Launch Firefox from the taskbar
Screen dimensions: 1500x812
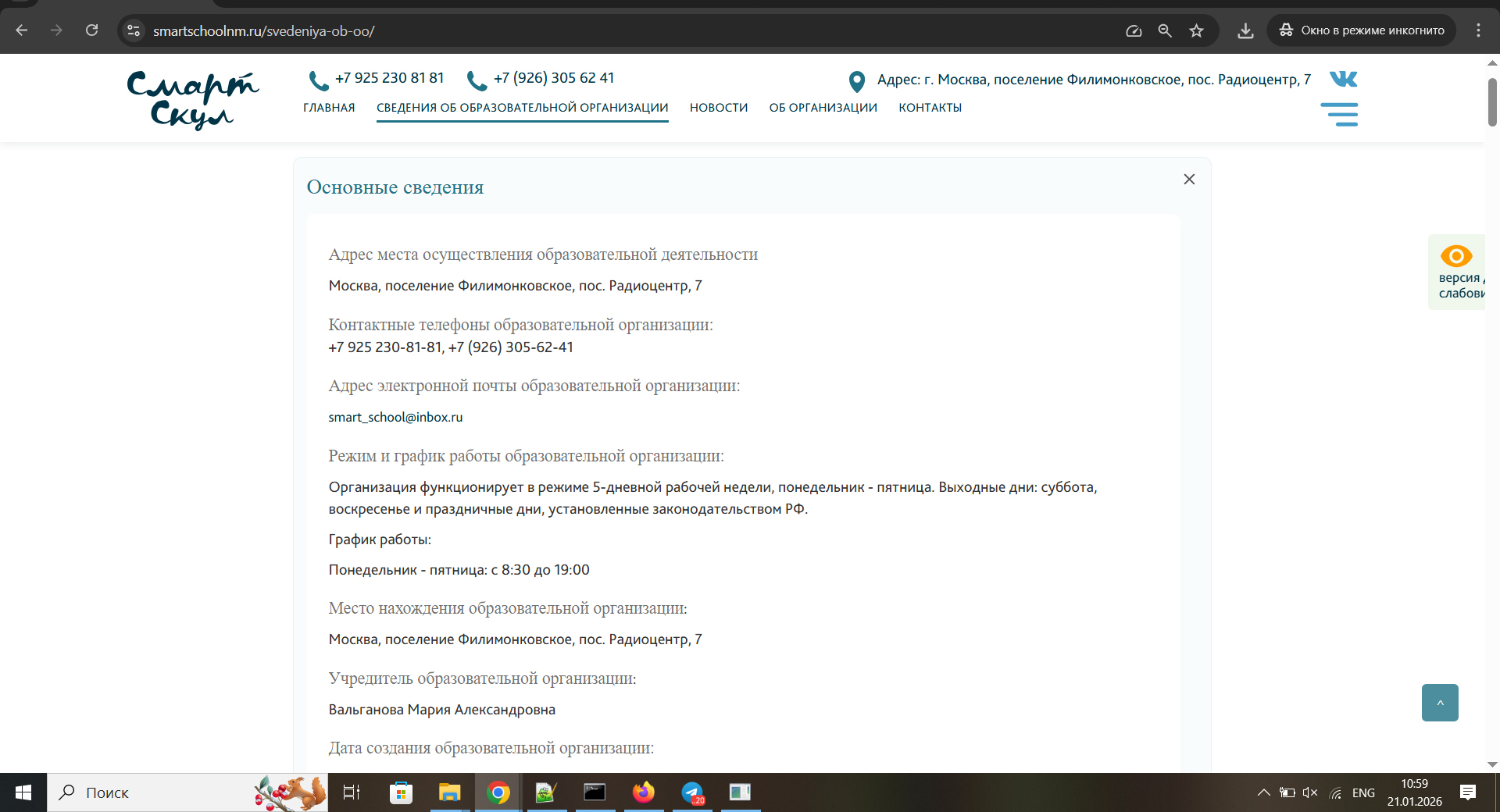(x=644, y=792)
